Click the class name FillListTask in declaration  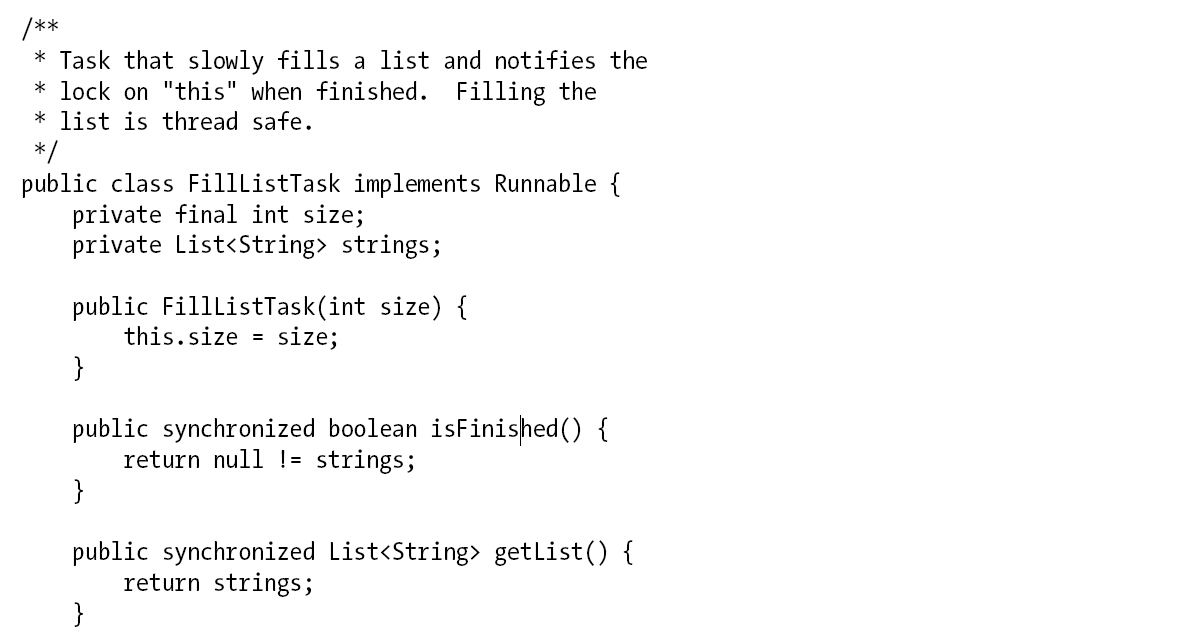click(x=264, y=183)
